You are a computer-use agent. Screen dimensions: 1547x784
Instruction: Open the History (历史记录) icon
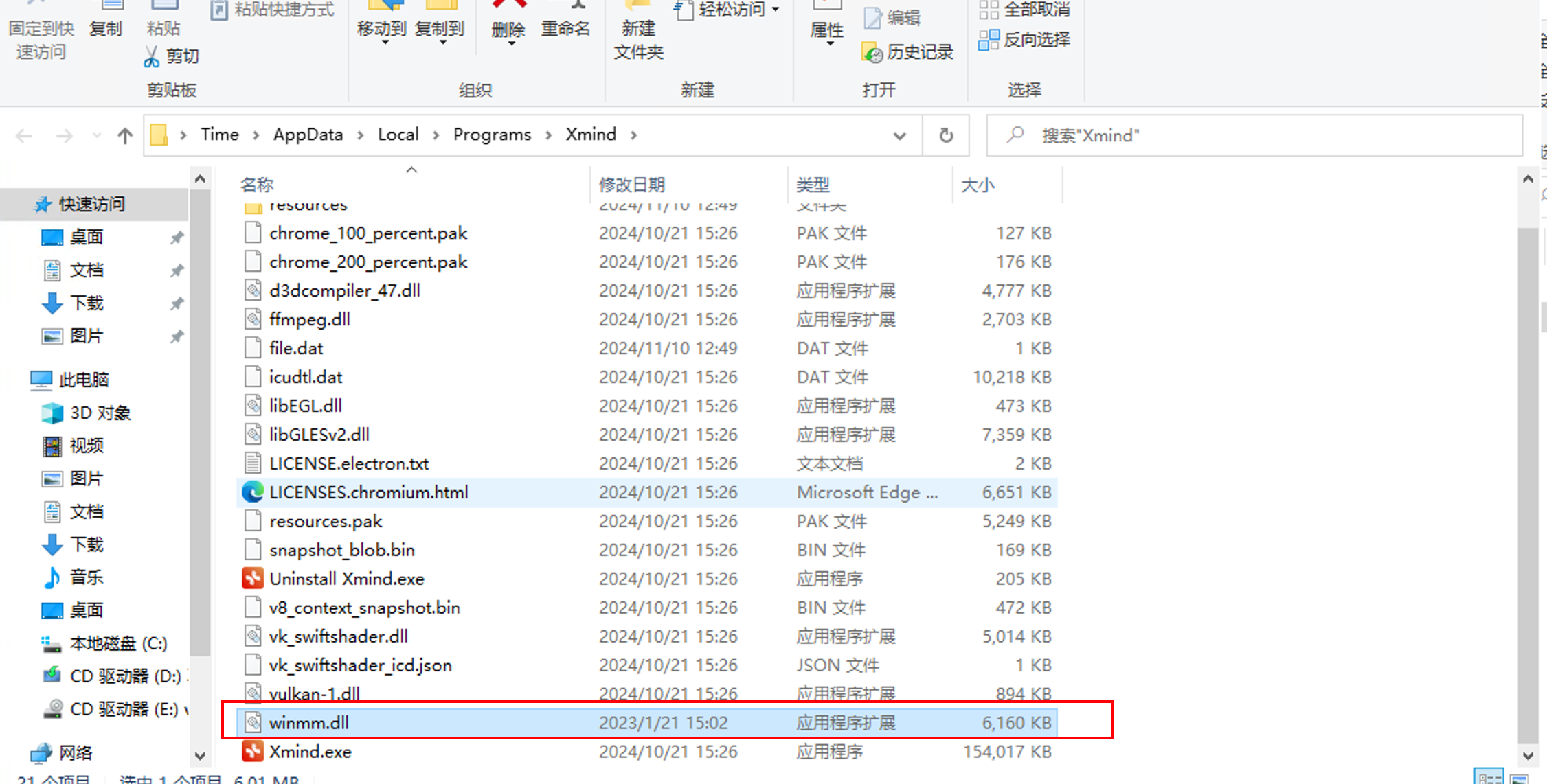(872, 52)
